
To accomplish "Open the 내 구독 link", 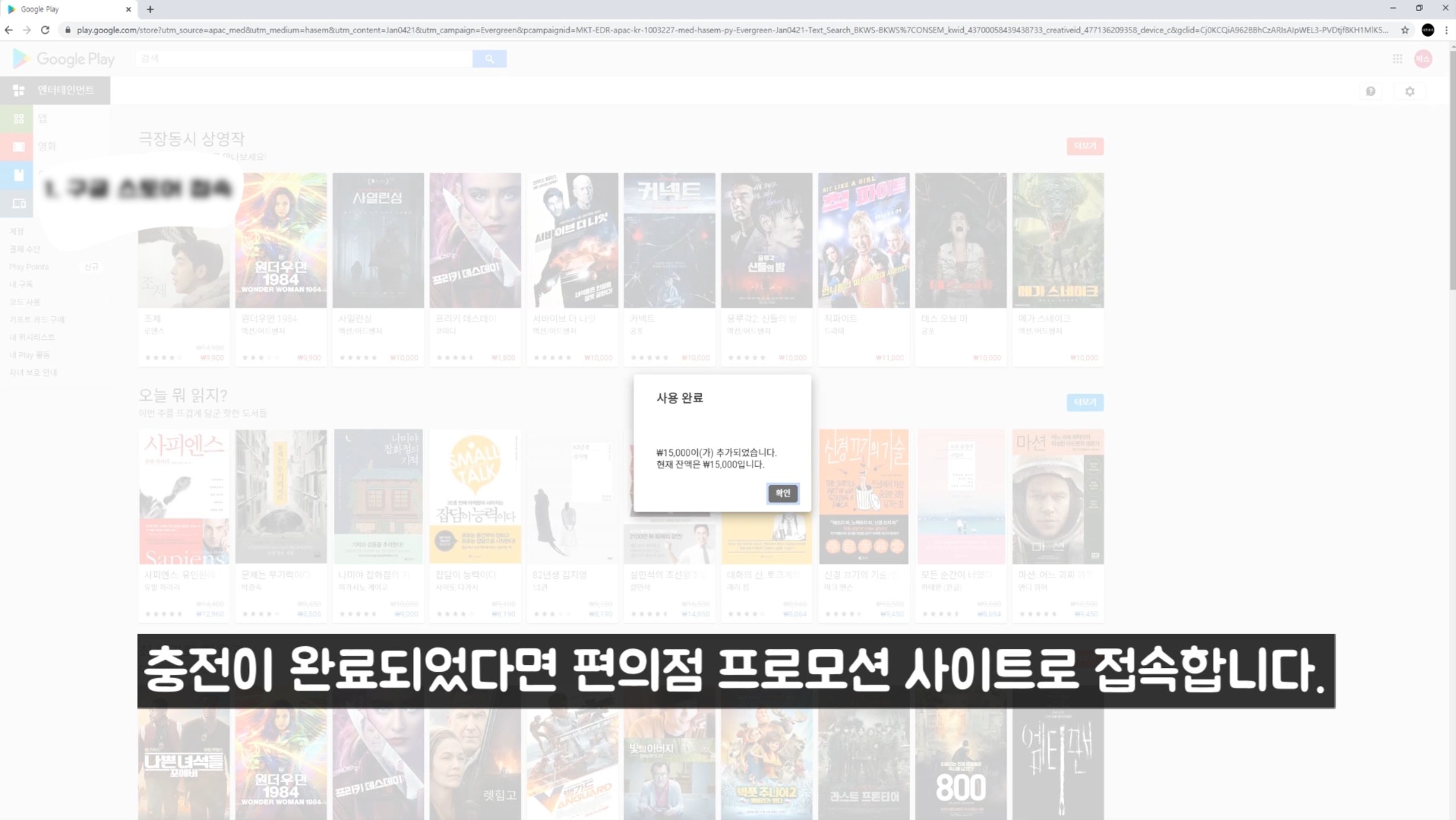I will (21, 284).
